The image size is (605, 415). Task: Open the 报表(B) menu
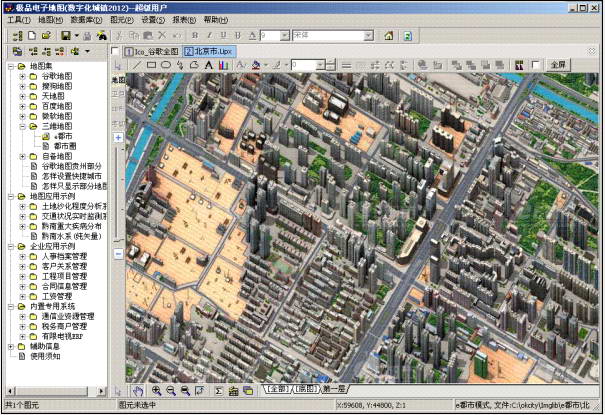pos(184,20)
